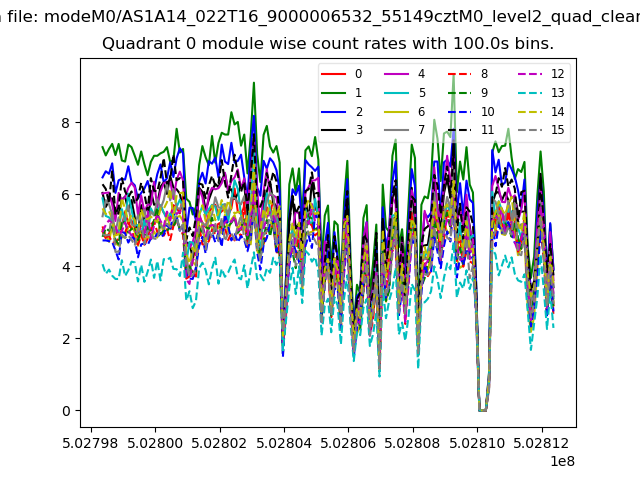Click the green solid line for module 1
This screenshot has width=640, height=480.
[336, 93]
